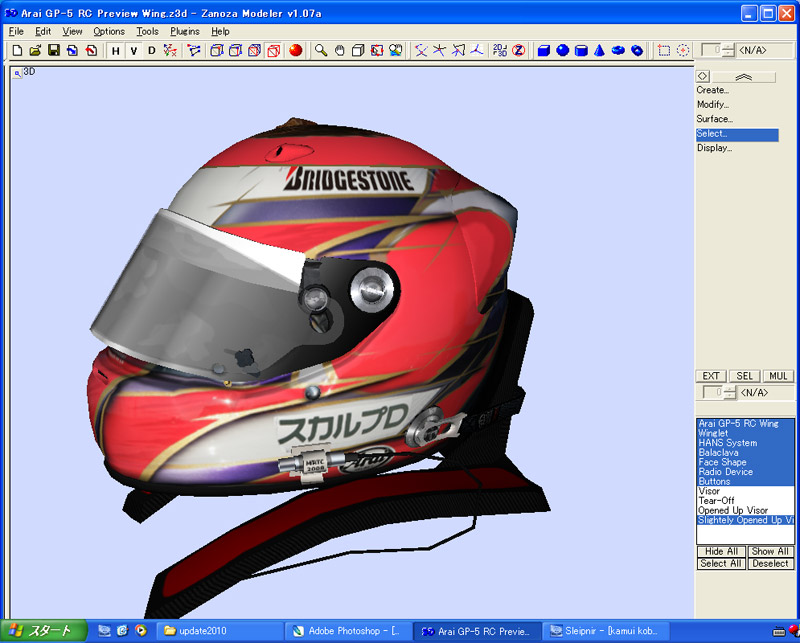This screenshot has width=800, height=643.
Task: Click the Save floppy disk icon
Action: [x=54, y=50]
